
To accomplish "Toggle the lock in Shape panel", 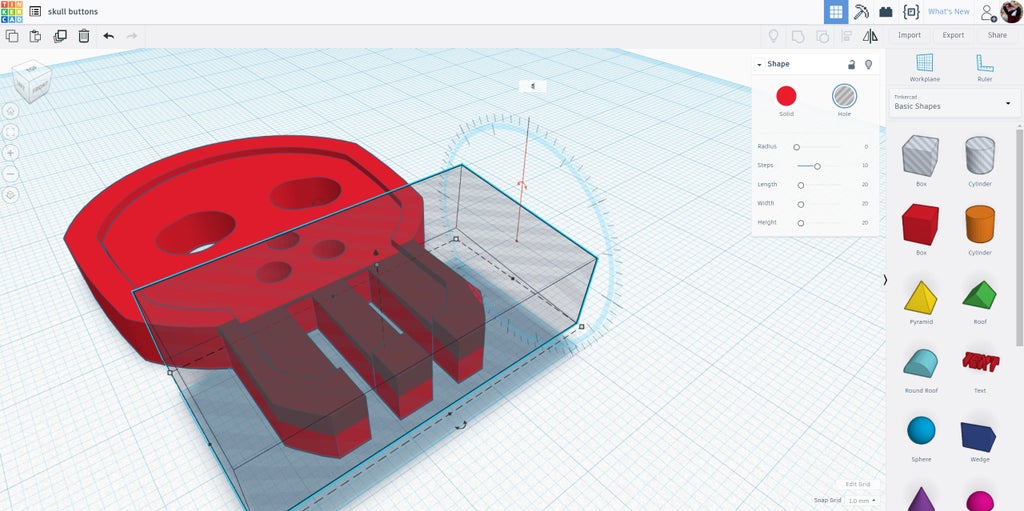I will coord(851,64).
